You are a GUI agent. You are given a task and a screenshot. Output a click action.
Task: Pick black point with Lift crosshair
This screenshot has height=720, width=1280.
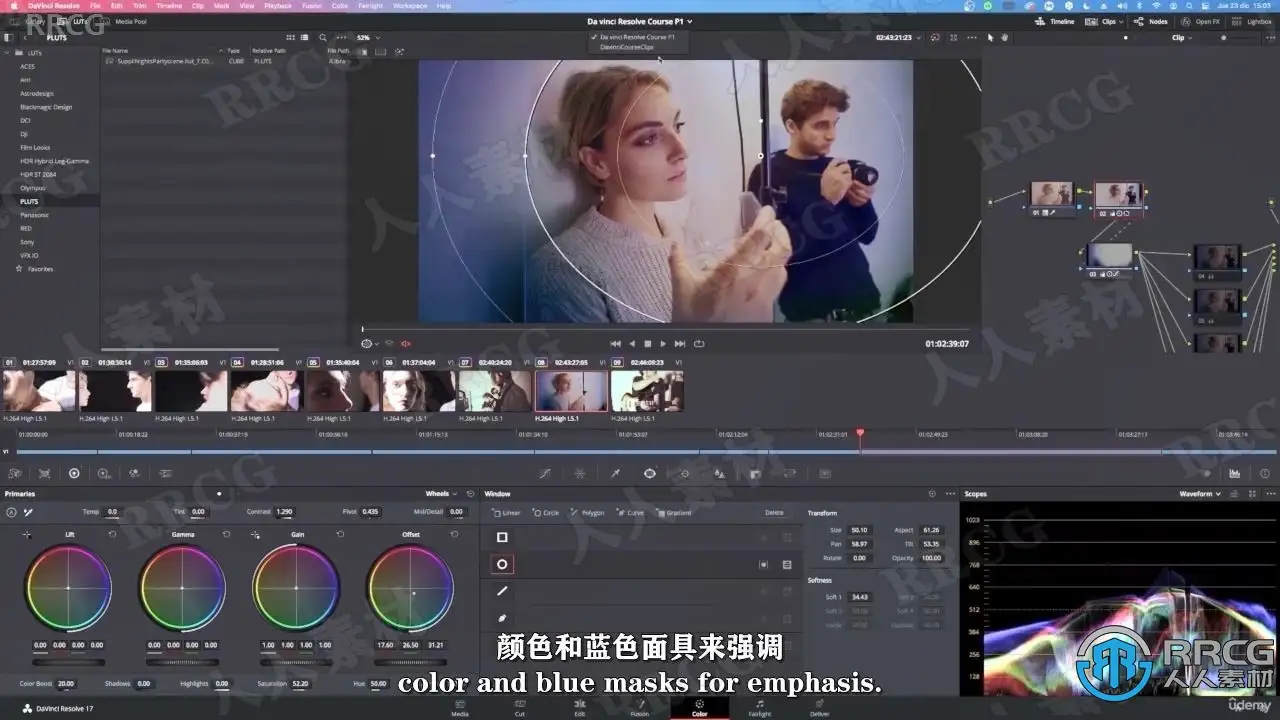[27, 535]
